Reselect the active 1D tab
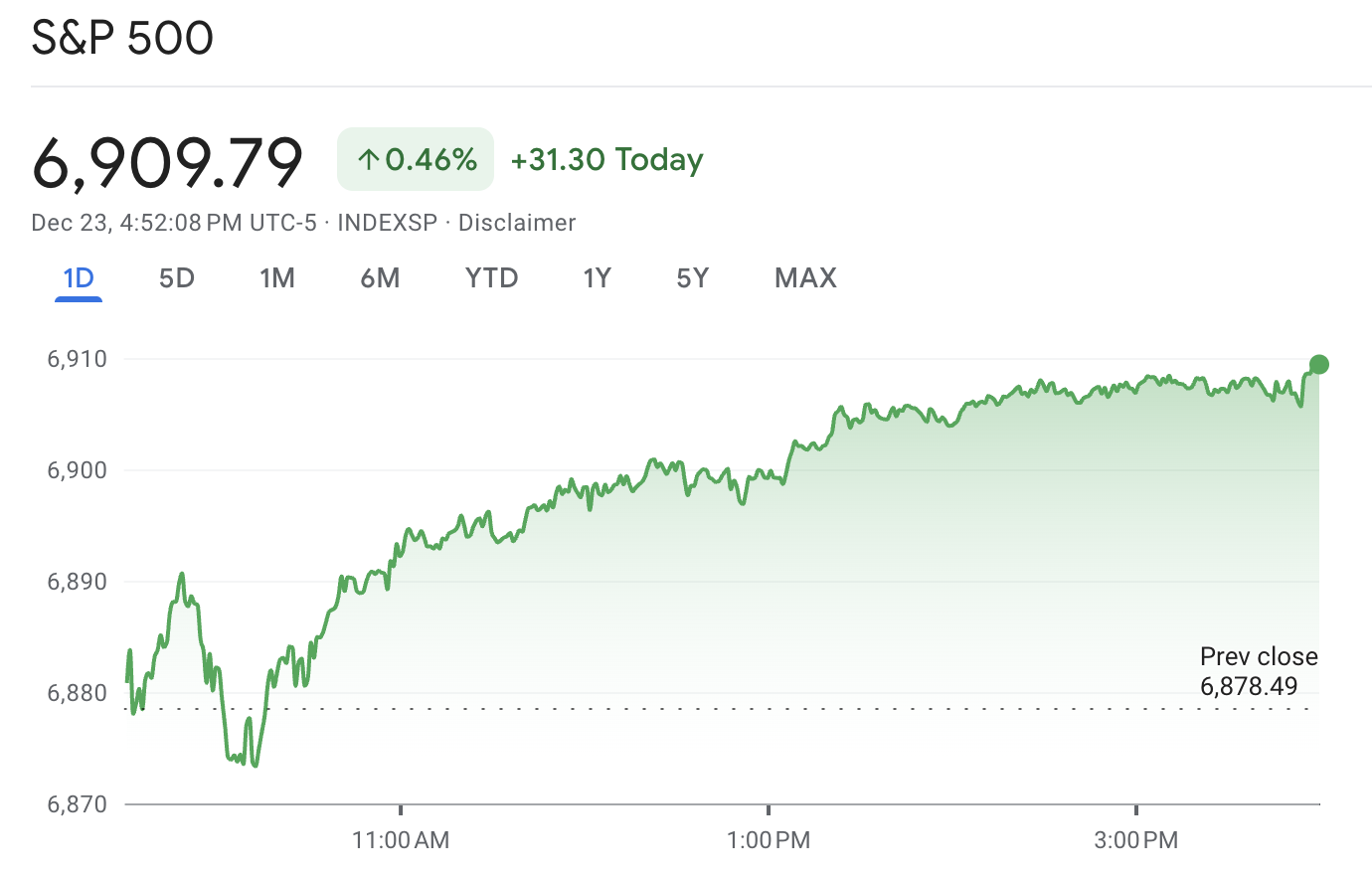This screenshot has width=1372, height=879. 79,278
